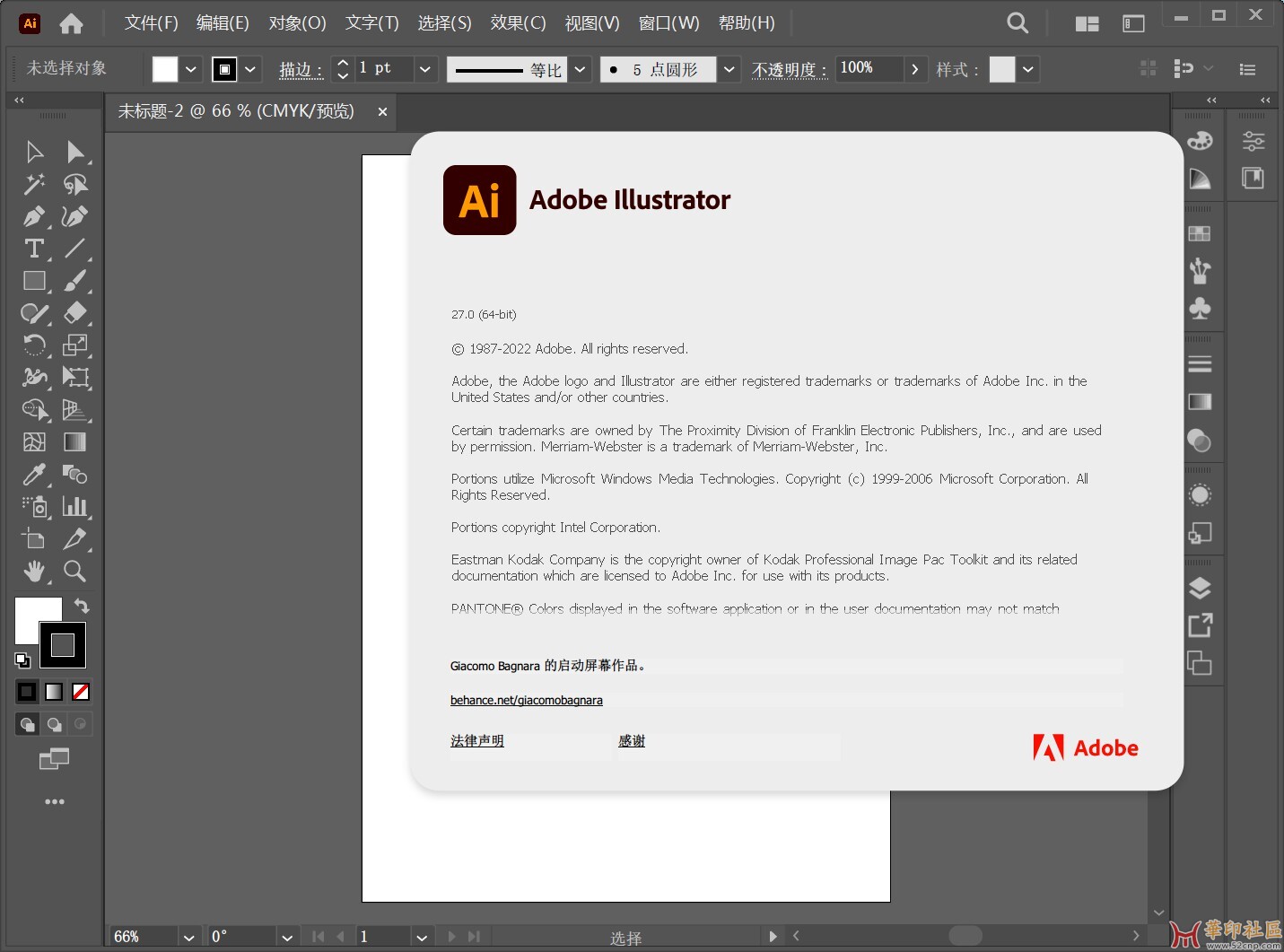
Task: Swap fill and stroke colors arrow
Action: point(82,606)
